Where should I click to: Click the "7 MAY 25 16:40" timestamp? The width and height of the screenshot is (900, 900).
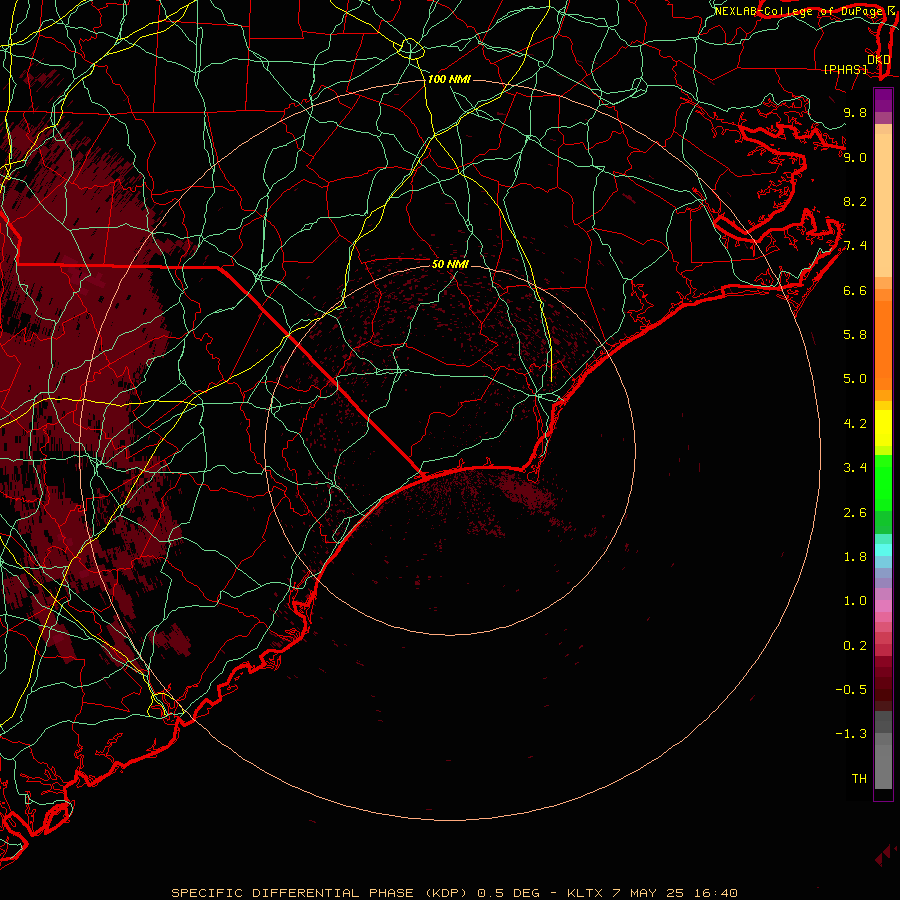tap(674, 893)
